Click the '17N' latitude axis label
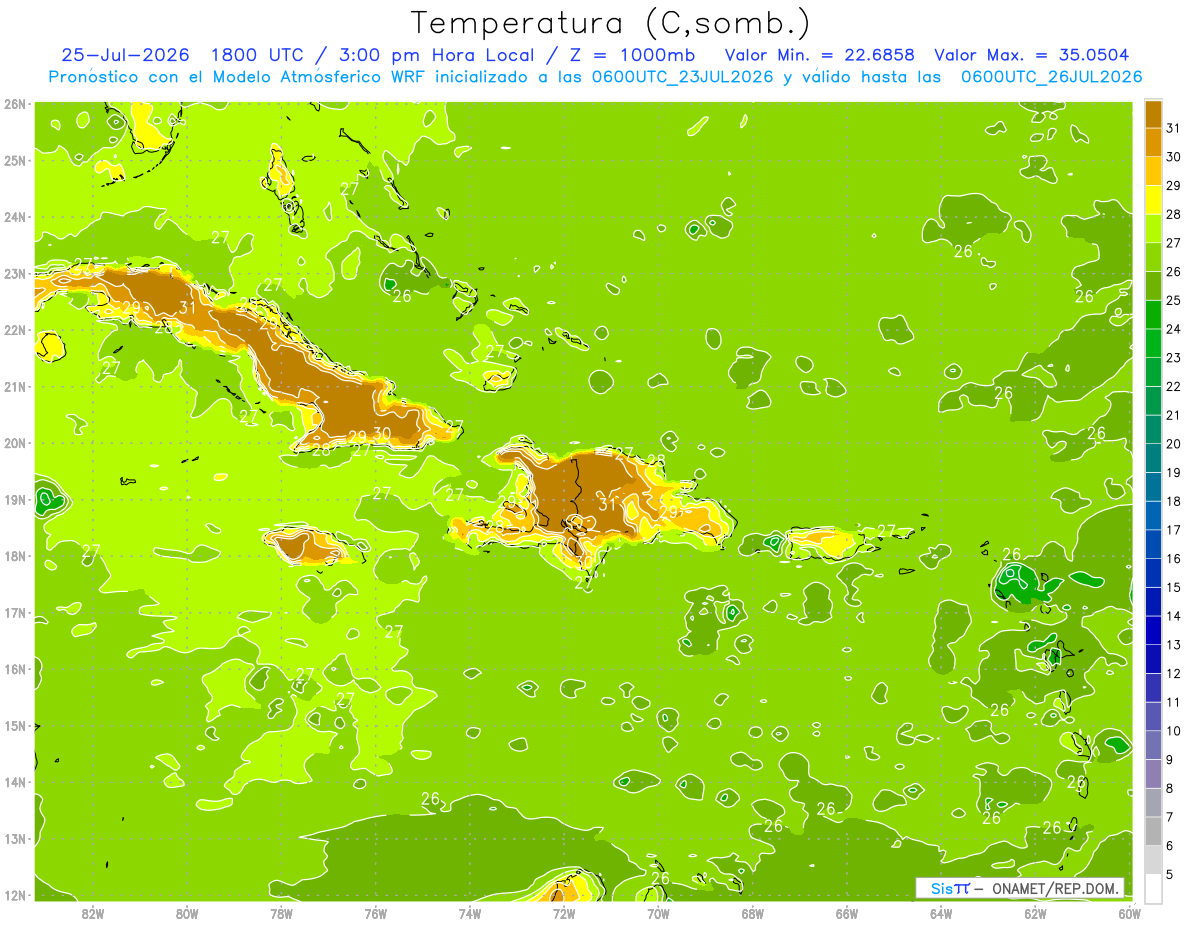The height and width of the screenshot is (927, 1200). tap(15, 612)
